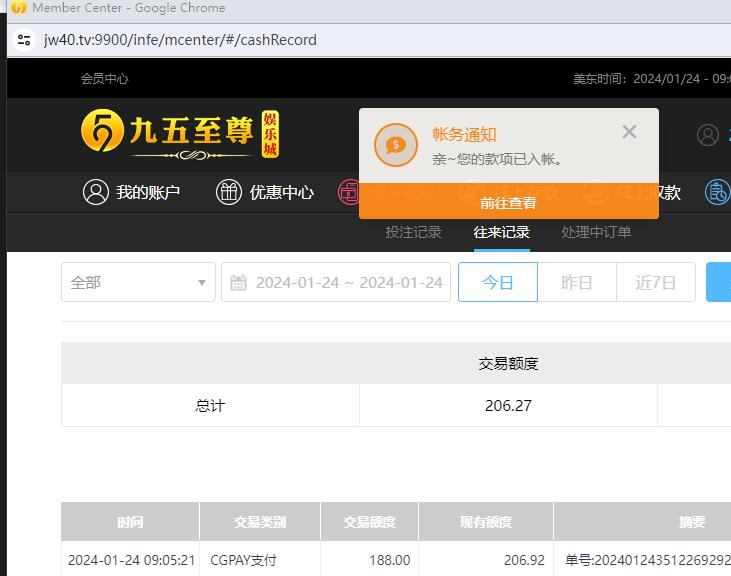Select the 今日 date filter
Viewport: 731px width, 576px height.
click(x=498, y=282)
